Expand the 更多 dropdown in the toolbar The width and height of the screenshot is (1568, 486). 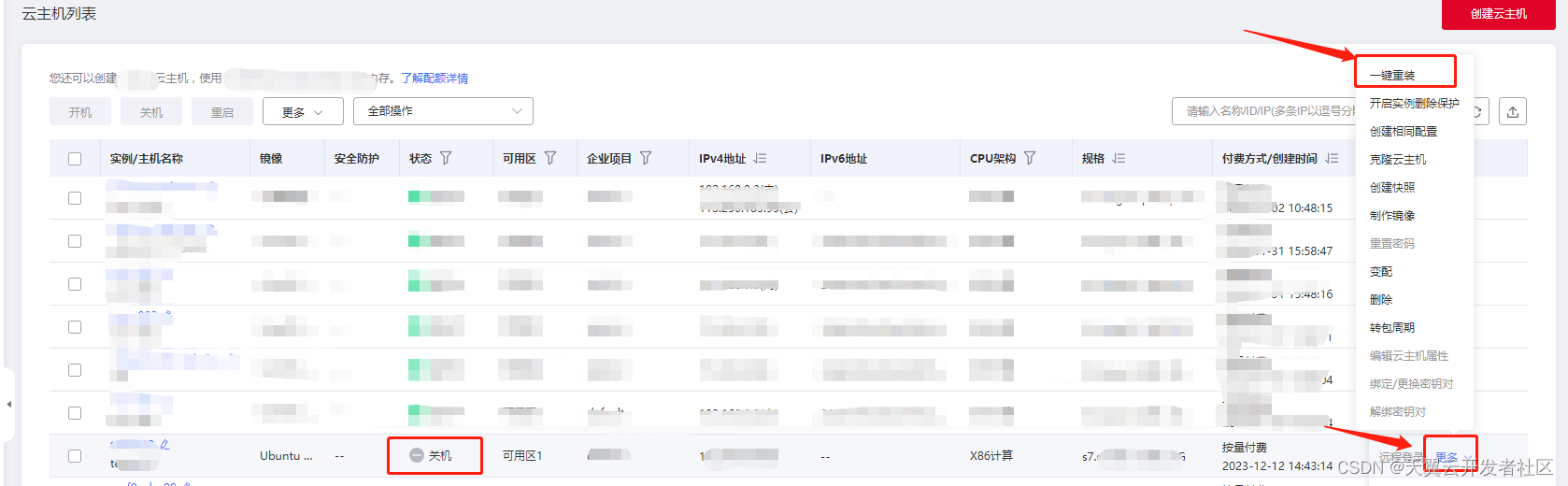(303, 112)
